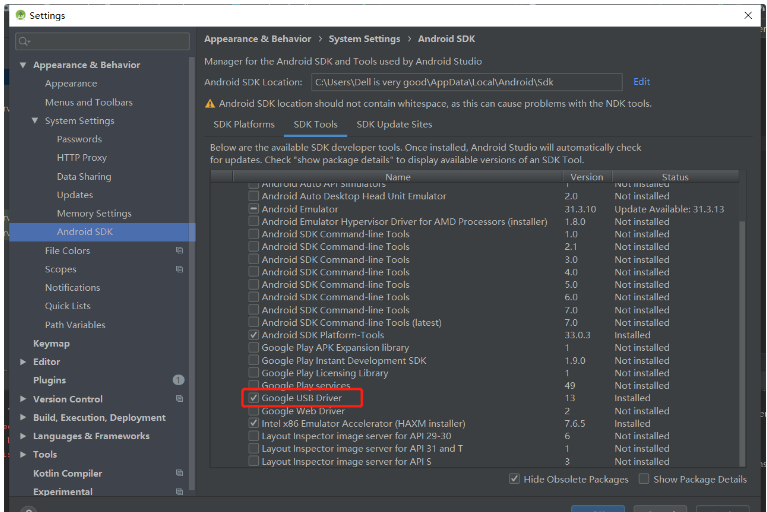Open Path Variables settings
The image size is (767, 512).
pyautogui.click(x=75, y=325)
